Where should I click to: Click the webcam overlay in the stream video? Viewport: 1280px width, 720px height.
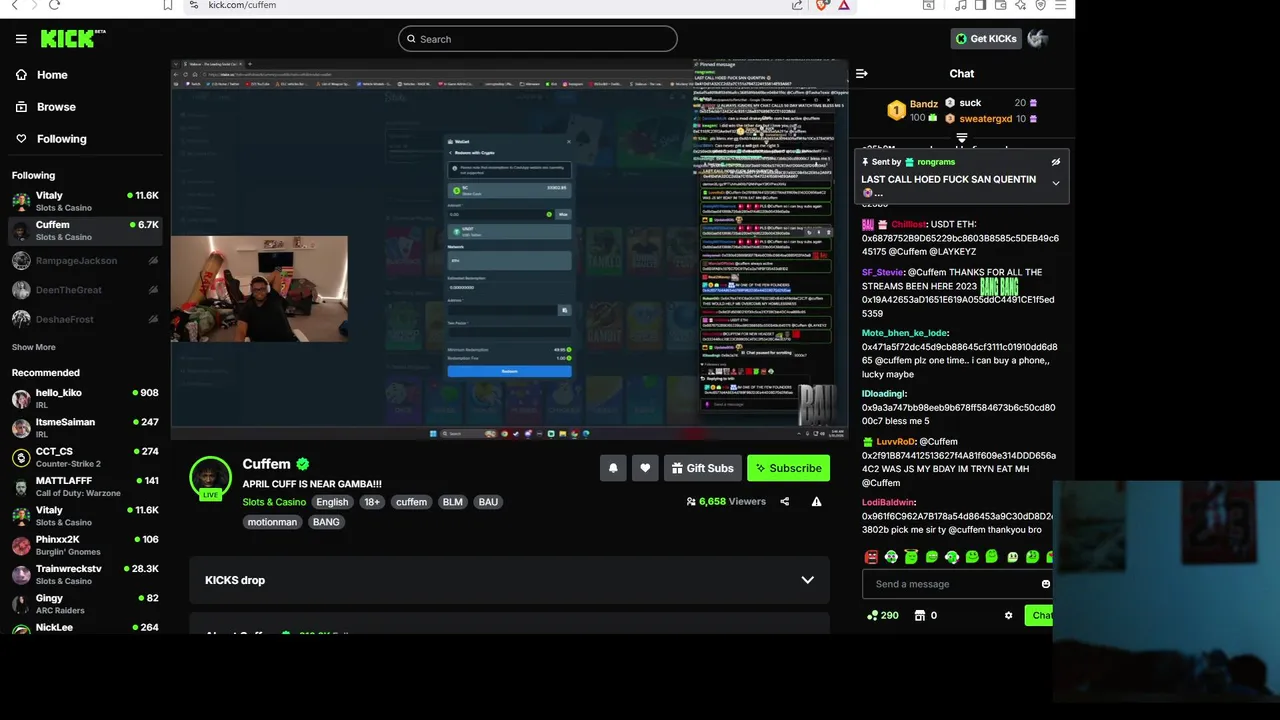pos(259,290)
